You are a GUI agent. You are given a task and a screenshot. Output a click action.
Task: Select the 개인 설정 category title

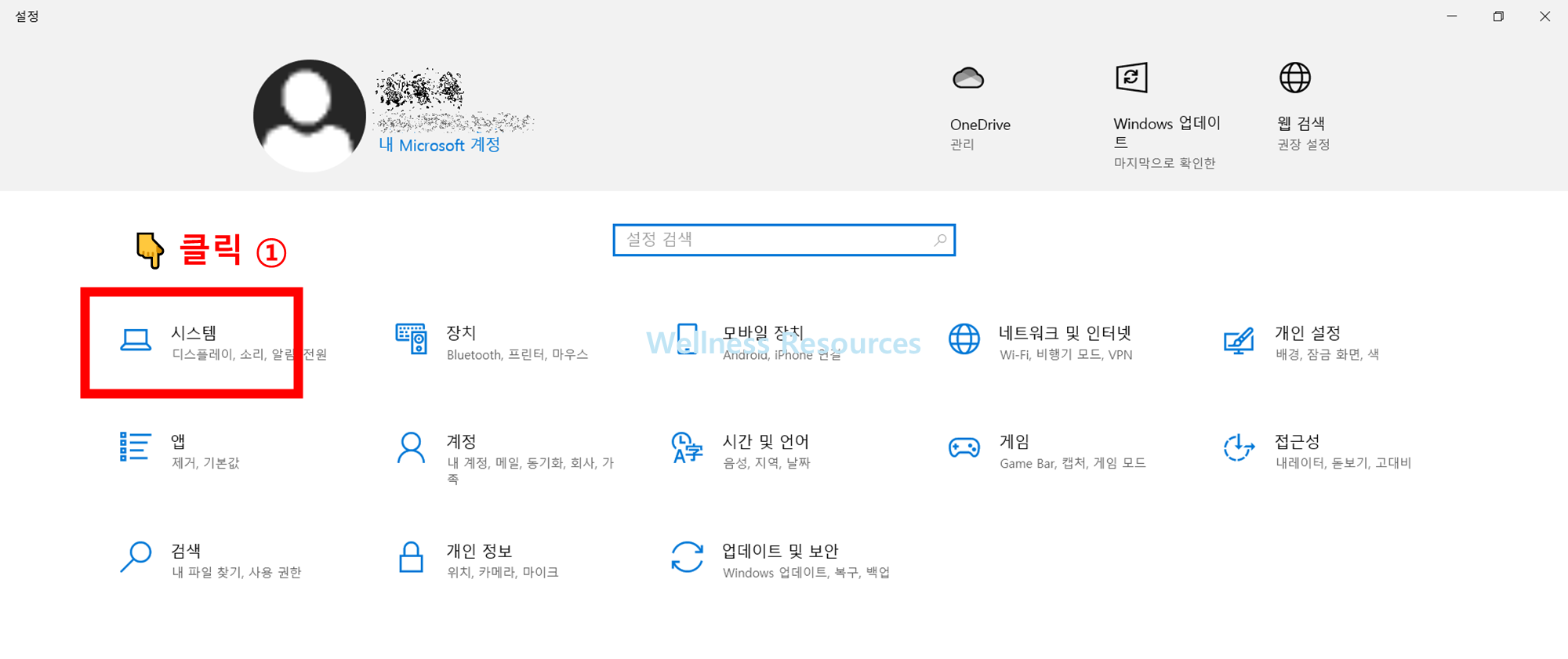click(1308, 333)
